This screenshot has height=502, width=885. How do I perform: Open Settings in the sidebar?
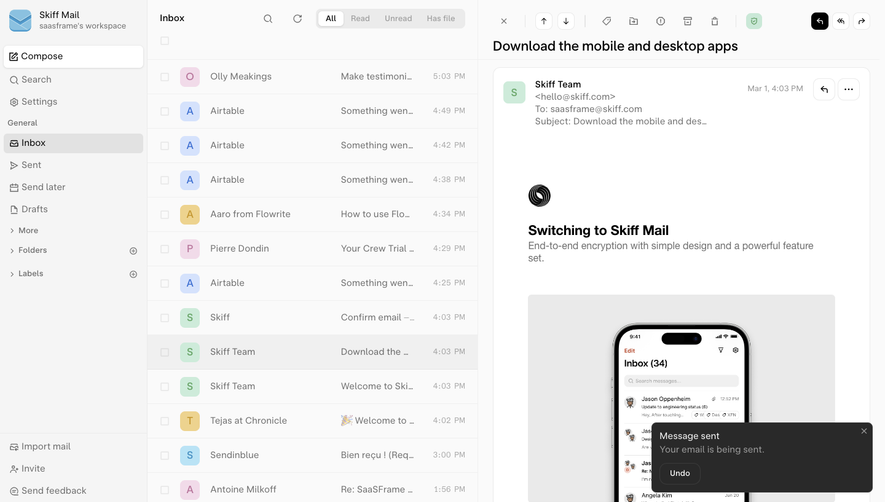[73, 102]
